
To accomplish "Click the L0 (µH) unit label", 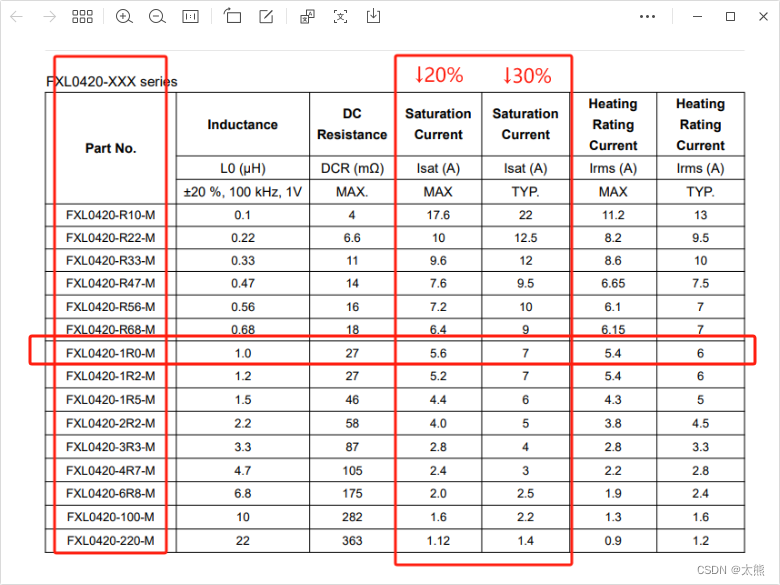I will point(243,169).
